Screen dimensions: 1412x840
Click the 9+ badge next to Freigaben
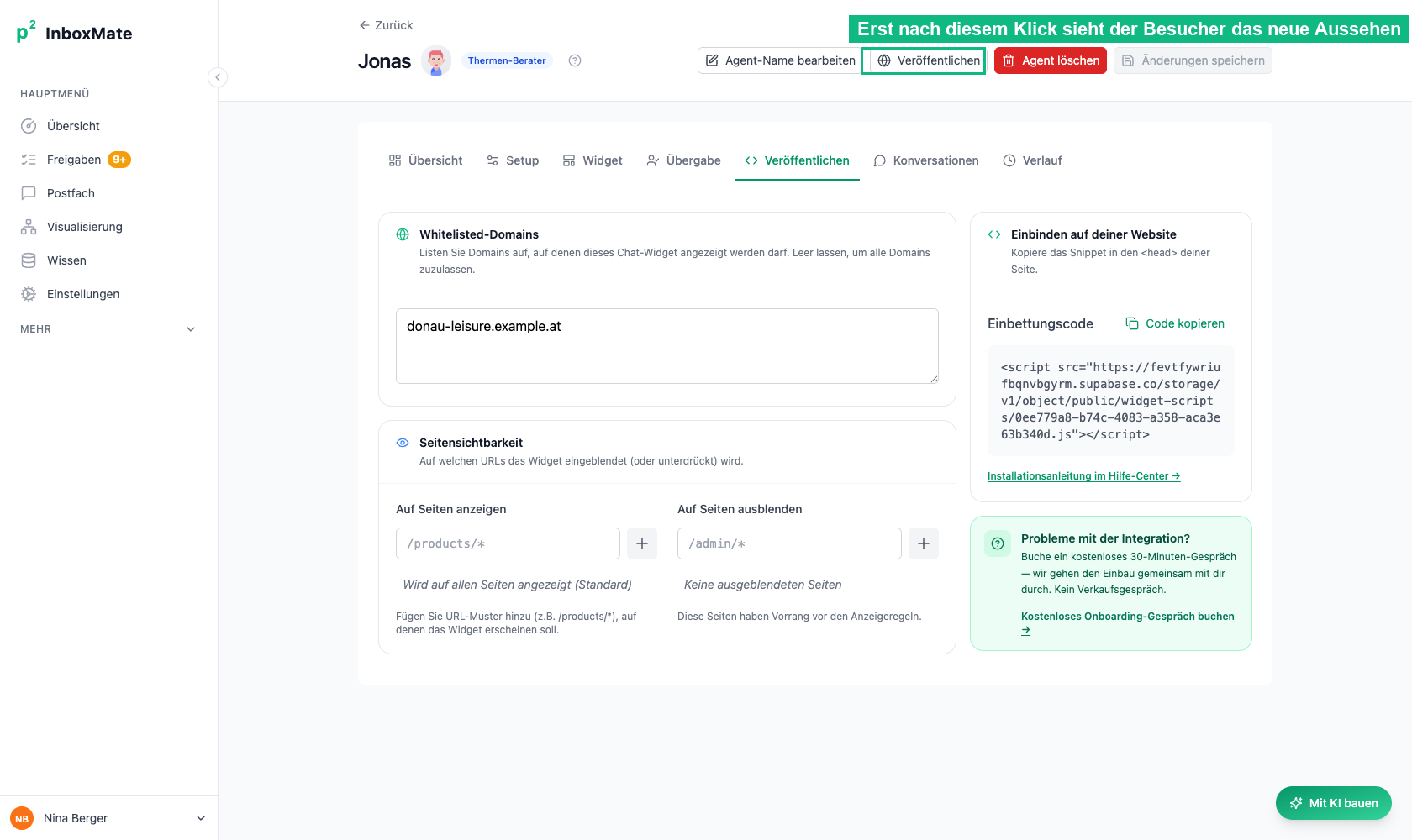tap(119, 160)
